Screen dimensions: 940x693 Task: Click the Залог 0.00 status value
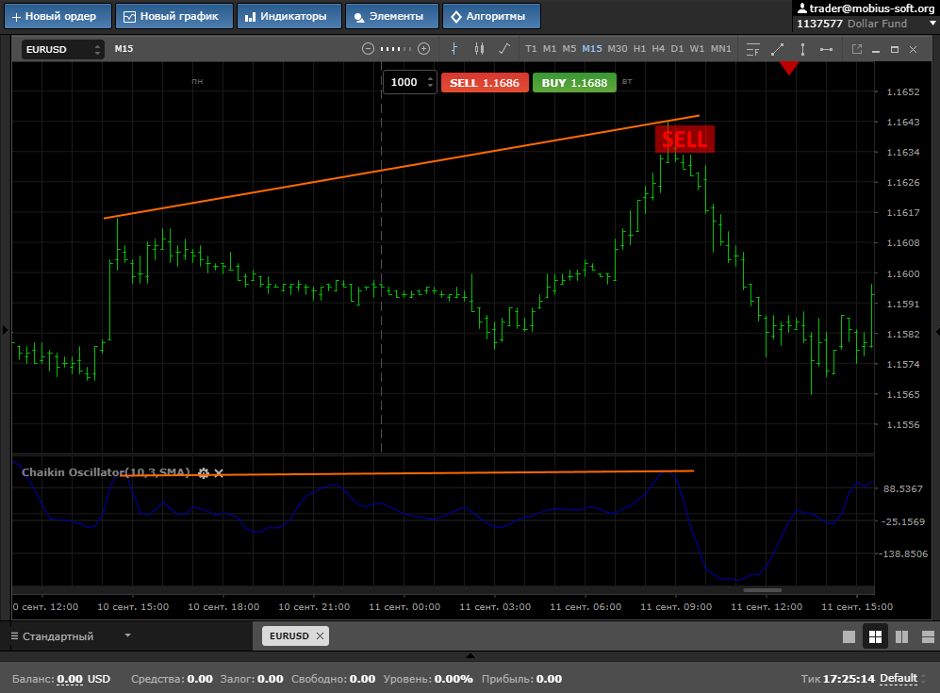(270, 679)
